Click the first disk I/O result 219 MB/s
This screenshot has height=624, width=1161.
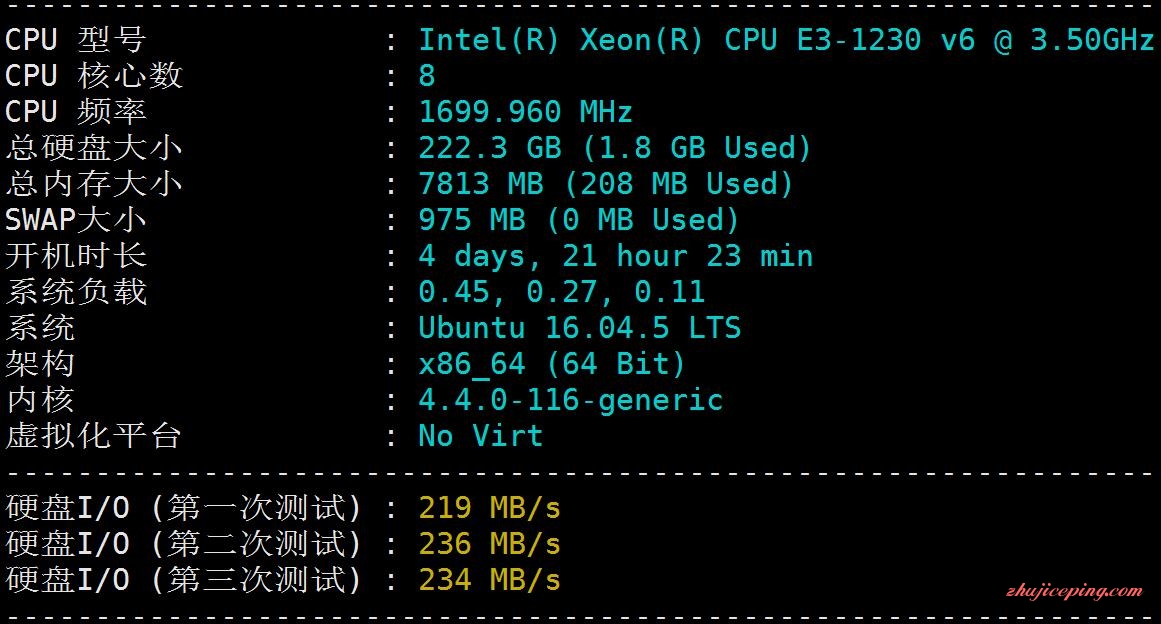[x=489, y=509]
